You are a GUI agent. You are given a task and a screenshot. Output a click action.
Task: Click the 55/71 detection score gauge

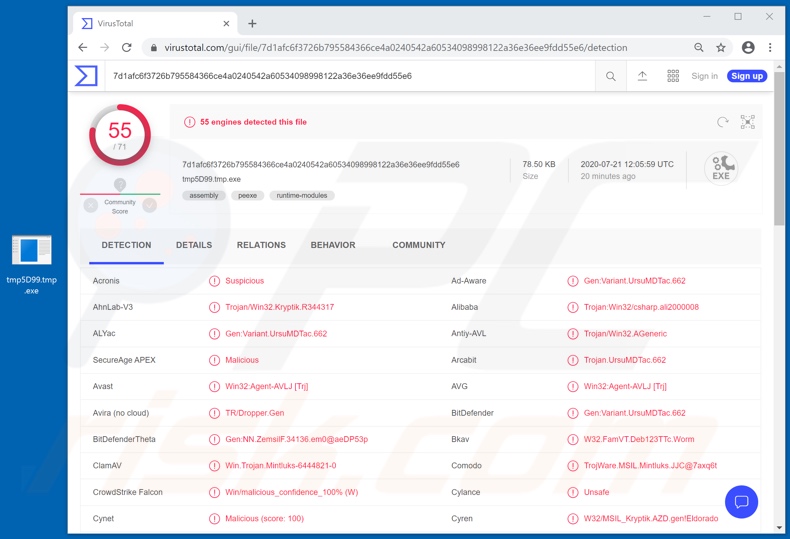tap(120, 135)
